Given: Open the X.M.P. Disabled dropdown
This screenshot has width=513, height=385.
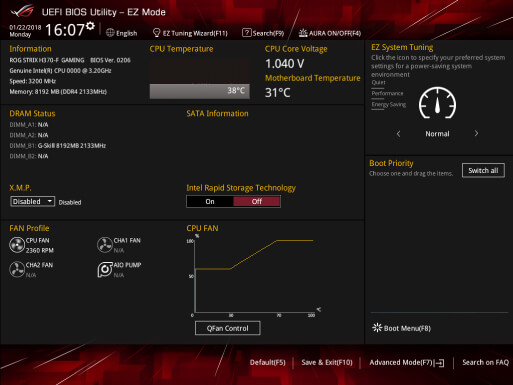Looking at the screenshot, I should pos(32,201).
